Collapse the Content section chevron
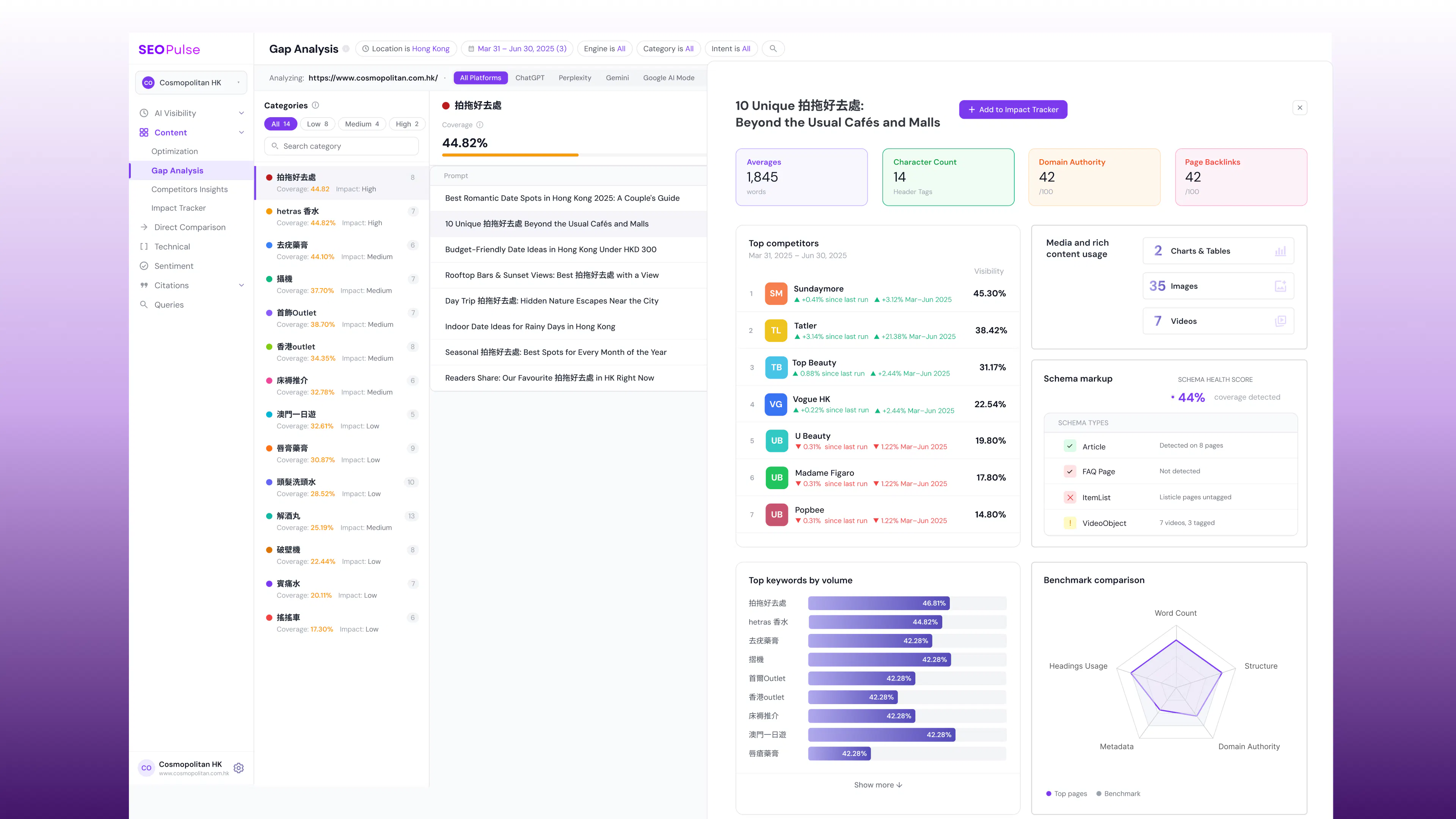Screen dimensions: 1456x819 [242, 132]
